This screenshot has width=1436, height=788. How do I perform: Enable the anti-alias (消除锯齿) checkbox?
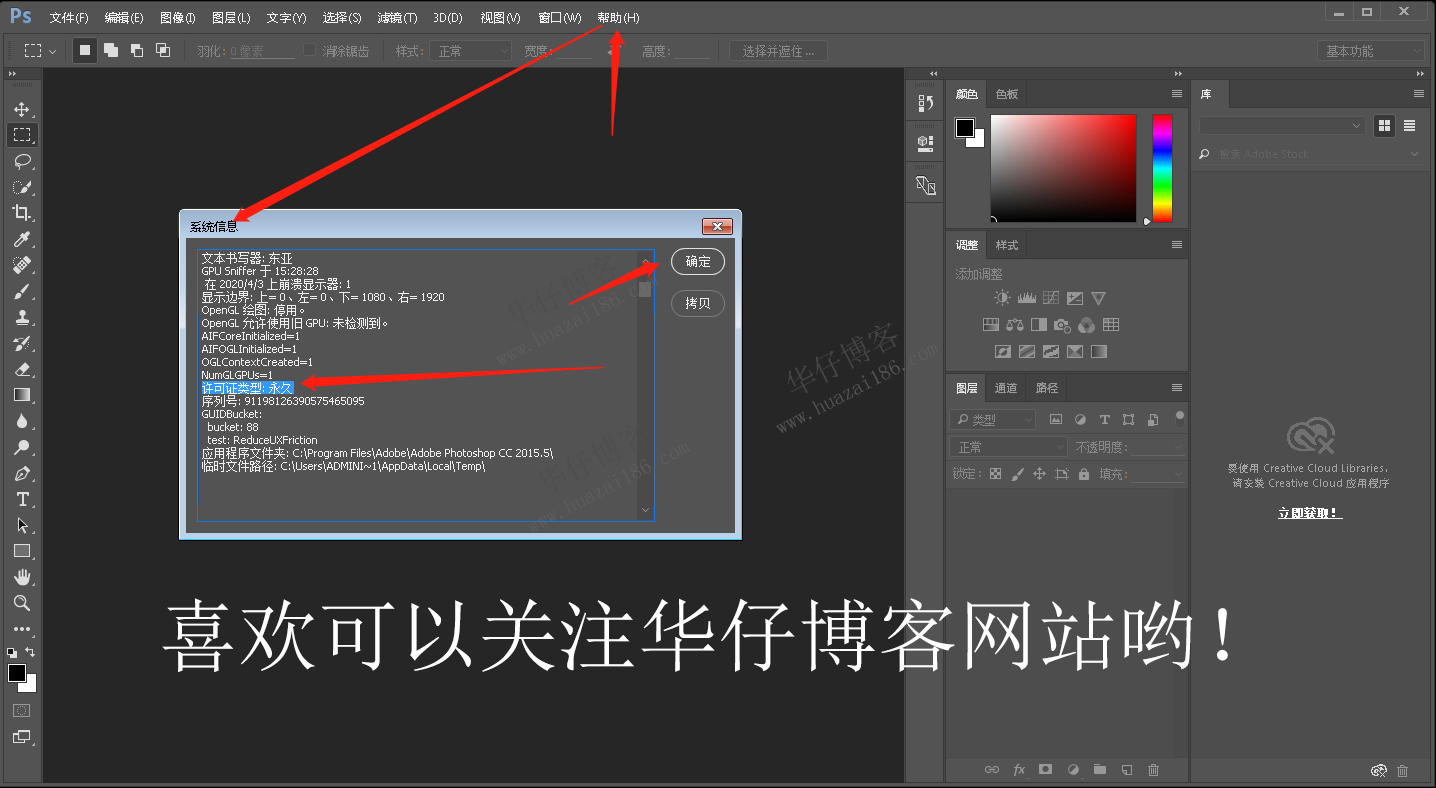tap(309, 50)
